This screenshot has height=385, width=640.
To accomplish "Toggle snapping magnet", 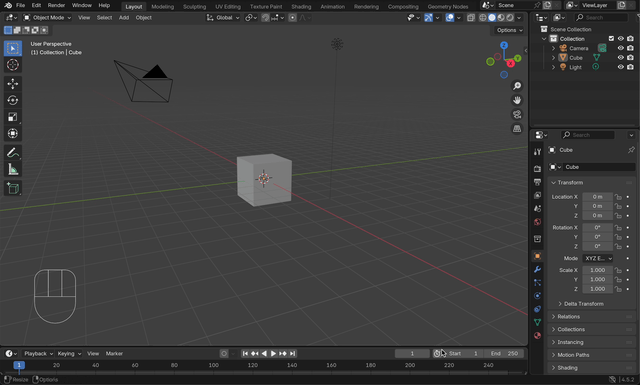I will [265, 18].
